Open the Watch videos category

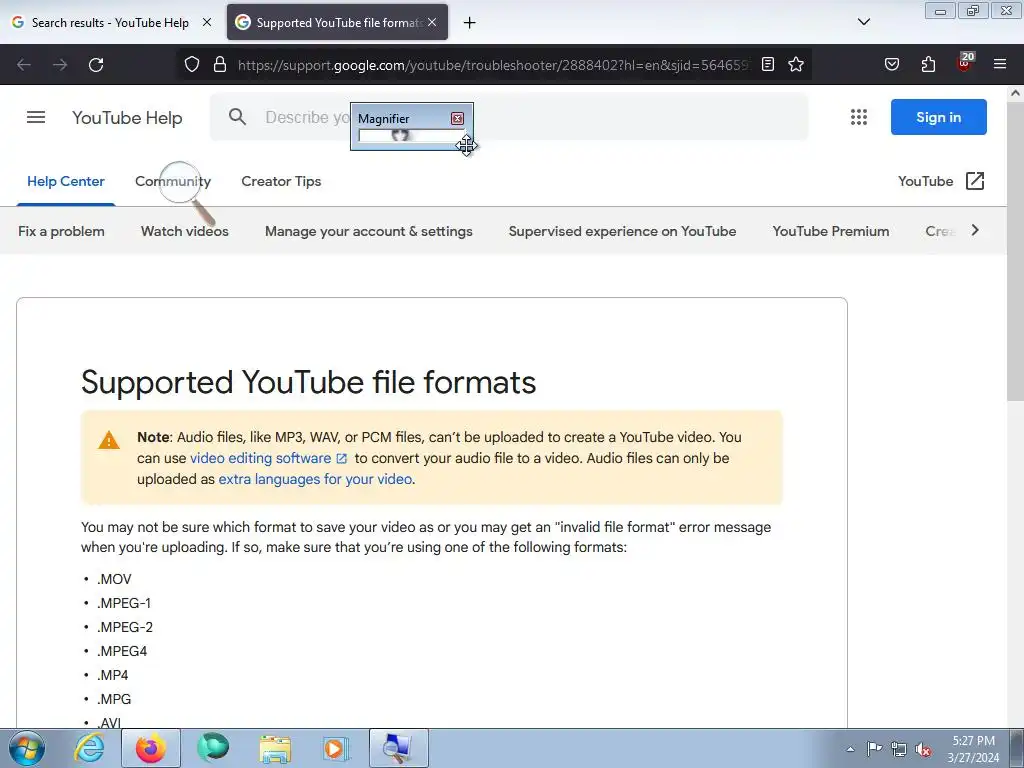tap(185, 231)
